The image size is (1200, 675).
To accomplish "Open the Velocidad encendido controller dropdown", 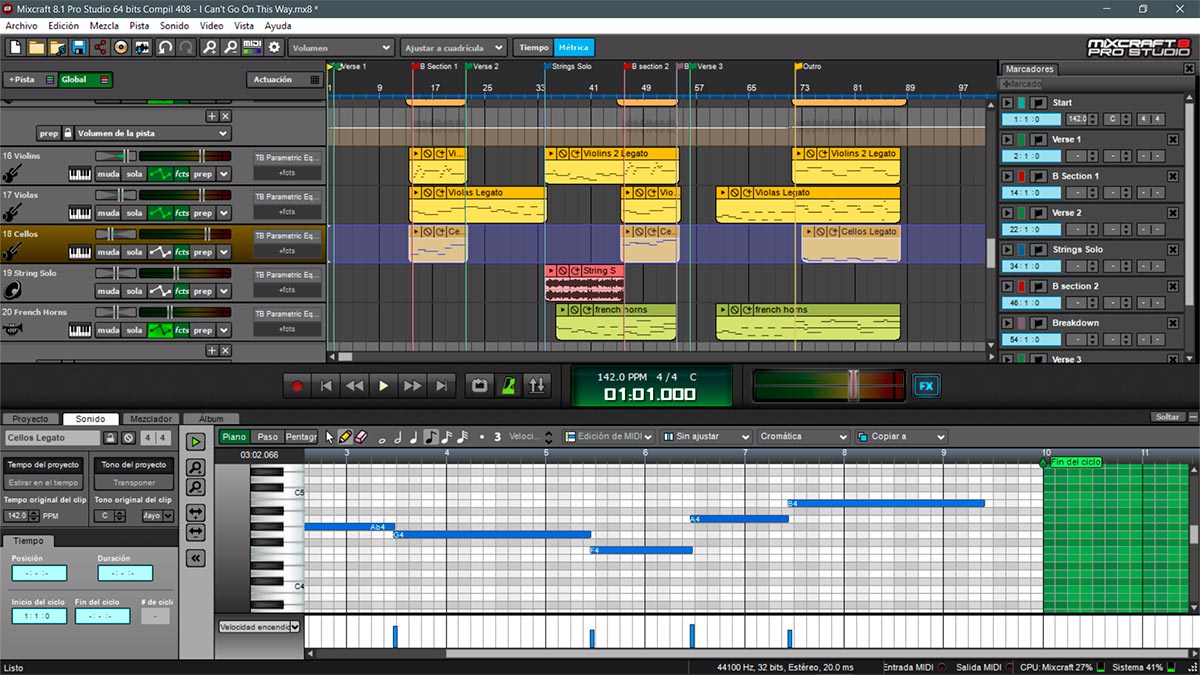I will coord(260,627).
